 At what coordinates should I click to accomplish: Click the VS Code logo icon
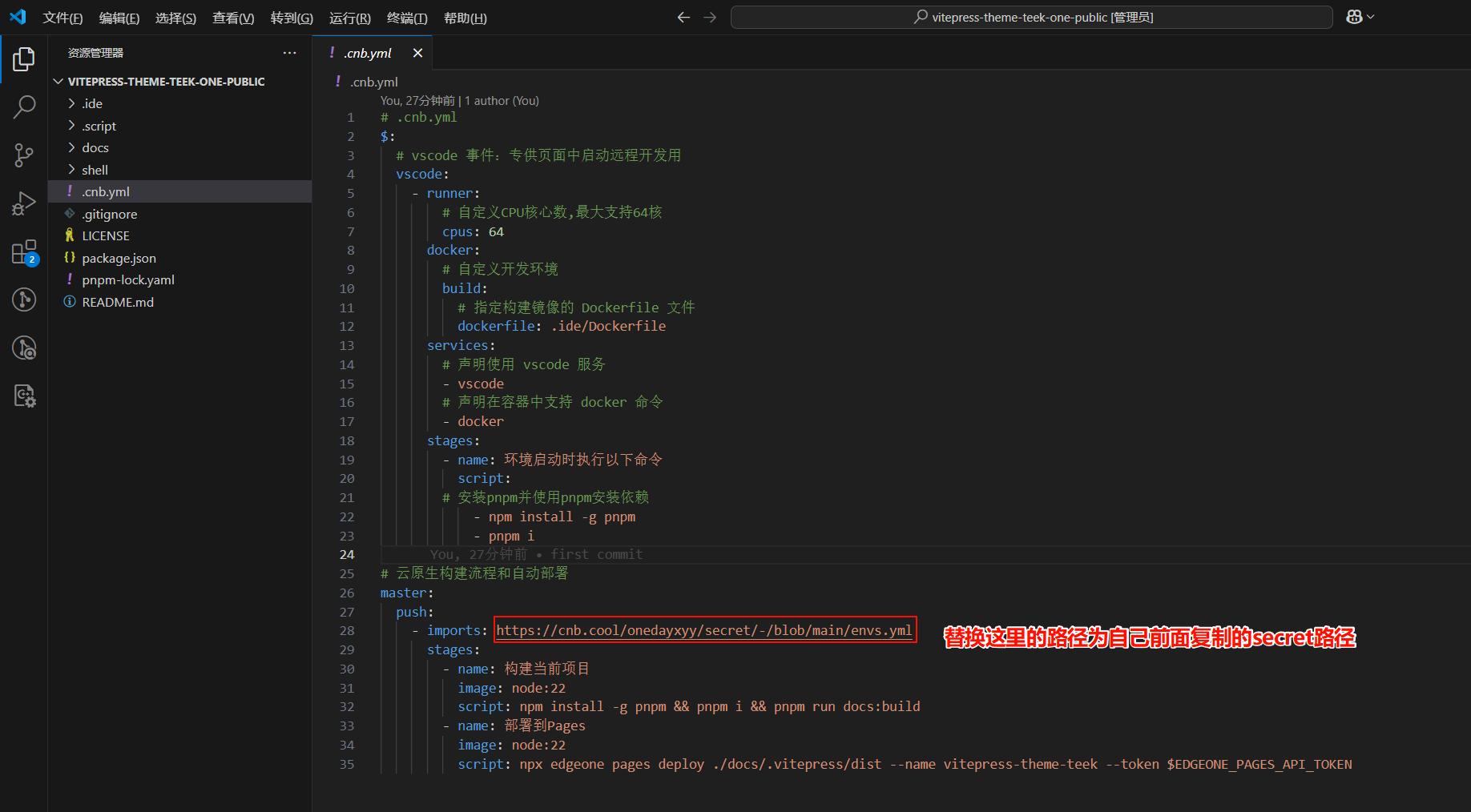(18, 17)
